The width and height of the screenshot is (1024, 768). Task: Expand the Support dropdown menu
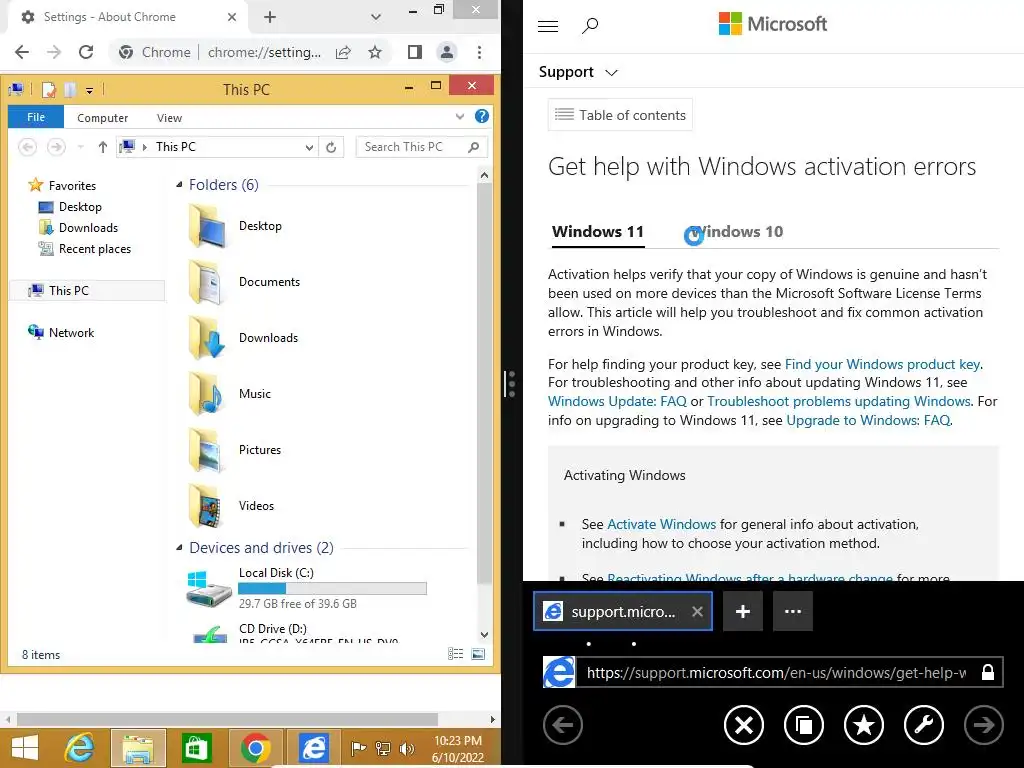(611, 72)
